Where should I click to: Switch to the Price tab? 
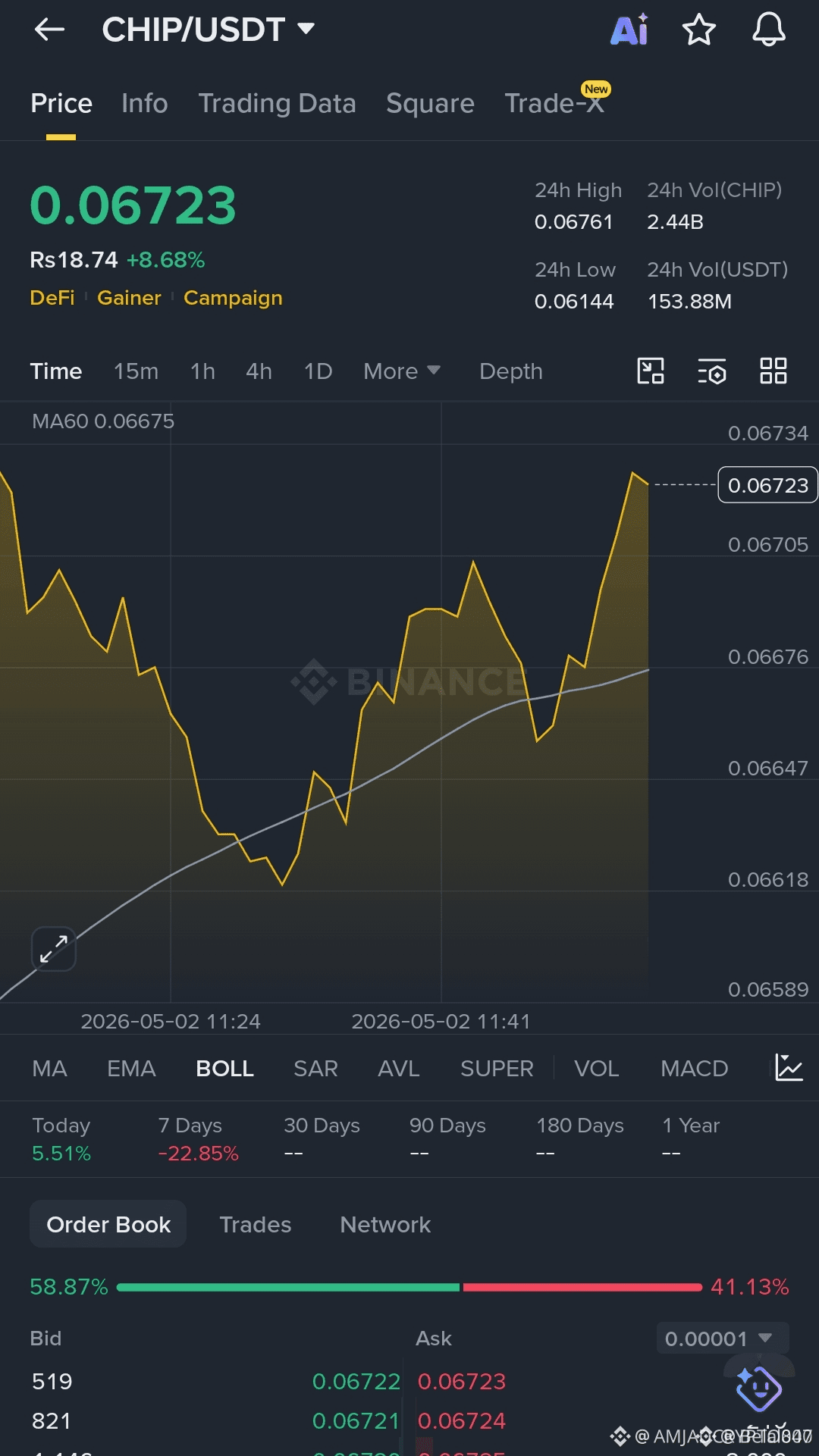[x=61, y=103]
